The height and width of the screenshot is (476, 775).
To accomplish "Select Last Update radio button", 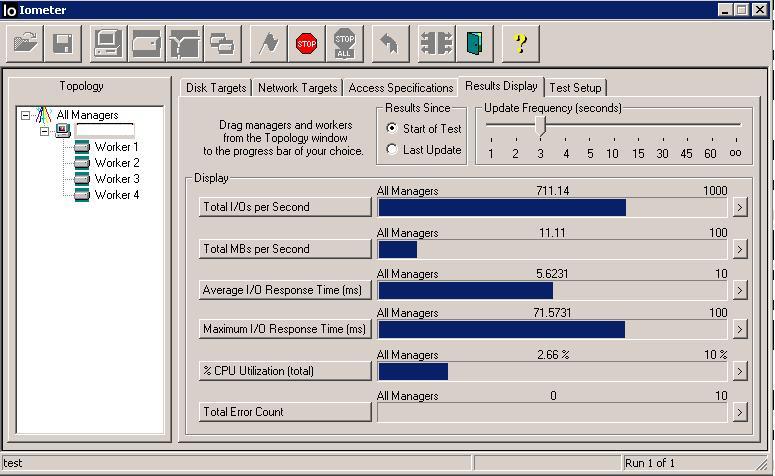I will click(391, 149).
